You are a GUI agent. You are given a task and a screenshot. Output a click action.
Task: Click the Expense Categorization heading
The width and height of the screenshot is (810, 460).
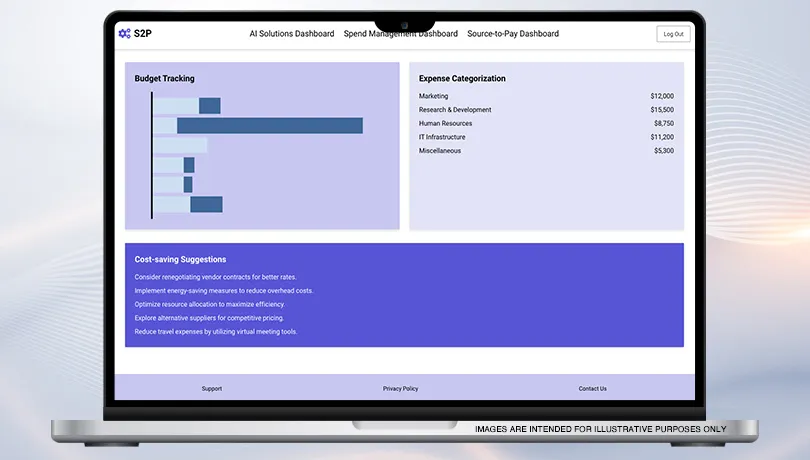tap(462, 78)
